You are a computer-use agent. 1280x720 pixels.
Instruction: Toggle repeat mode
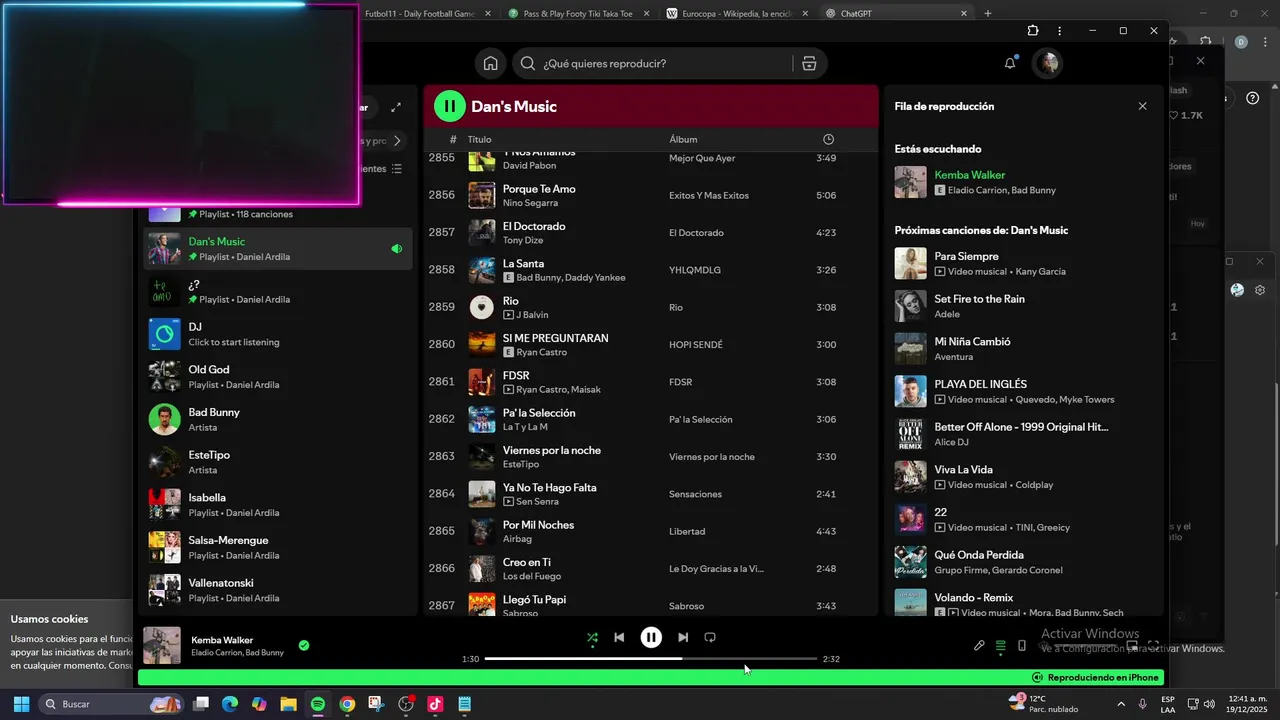tap(710, 637)
